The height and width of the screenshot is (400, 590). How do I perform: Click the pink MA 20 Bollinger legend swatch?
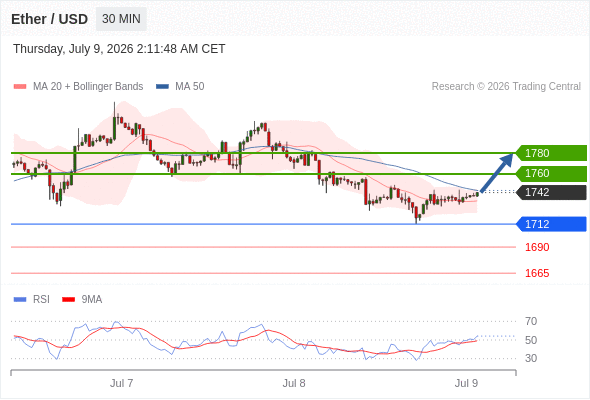pos(20,87)
